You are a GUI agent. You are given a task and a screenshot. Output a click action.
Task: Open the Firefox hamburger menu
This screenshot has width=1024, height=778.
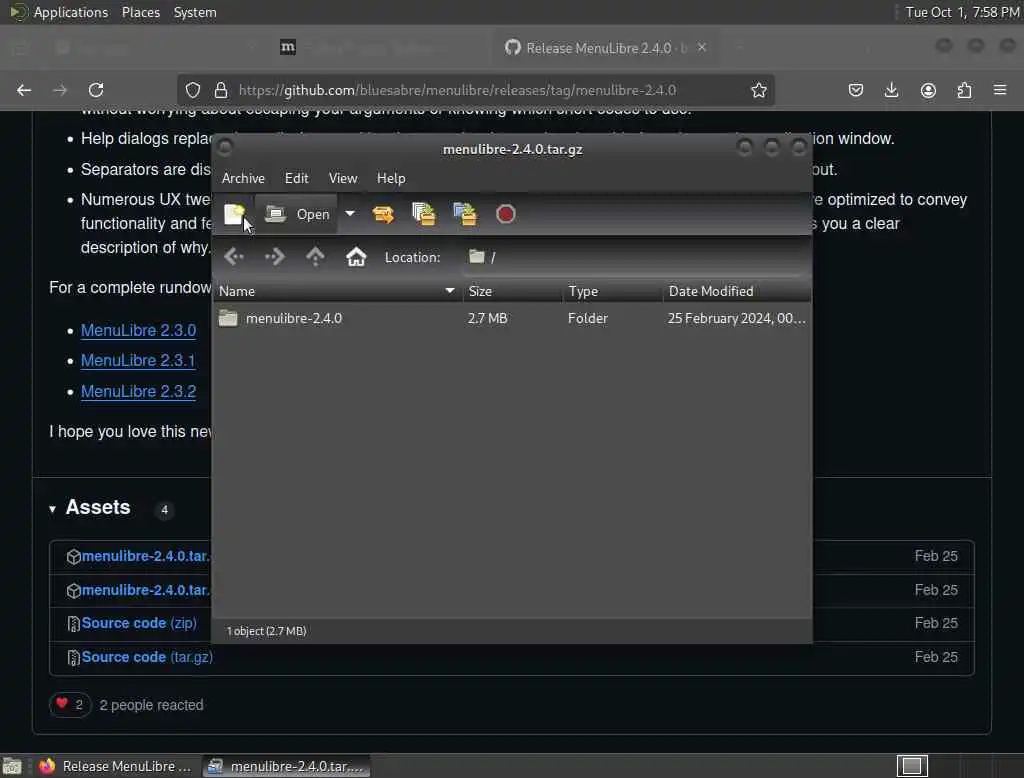pos(1000,90)
